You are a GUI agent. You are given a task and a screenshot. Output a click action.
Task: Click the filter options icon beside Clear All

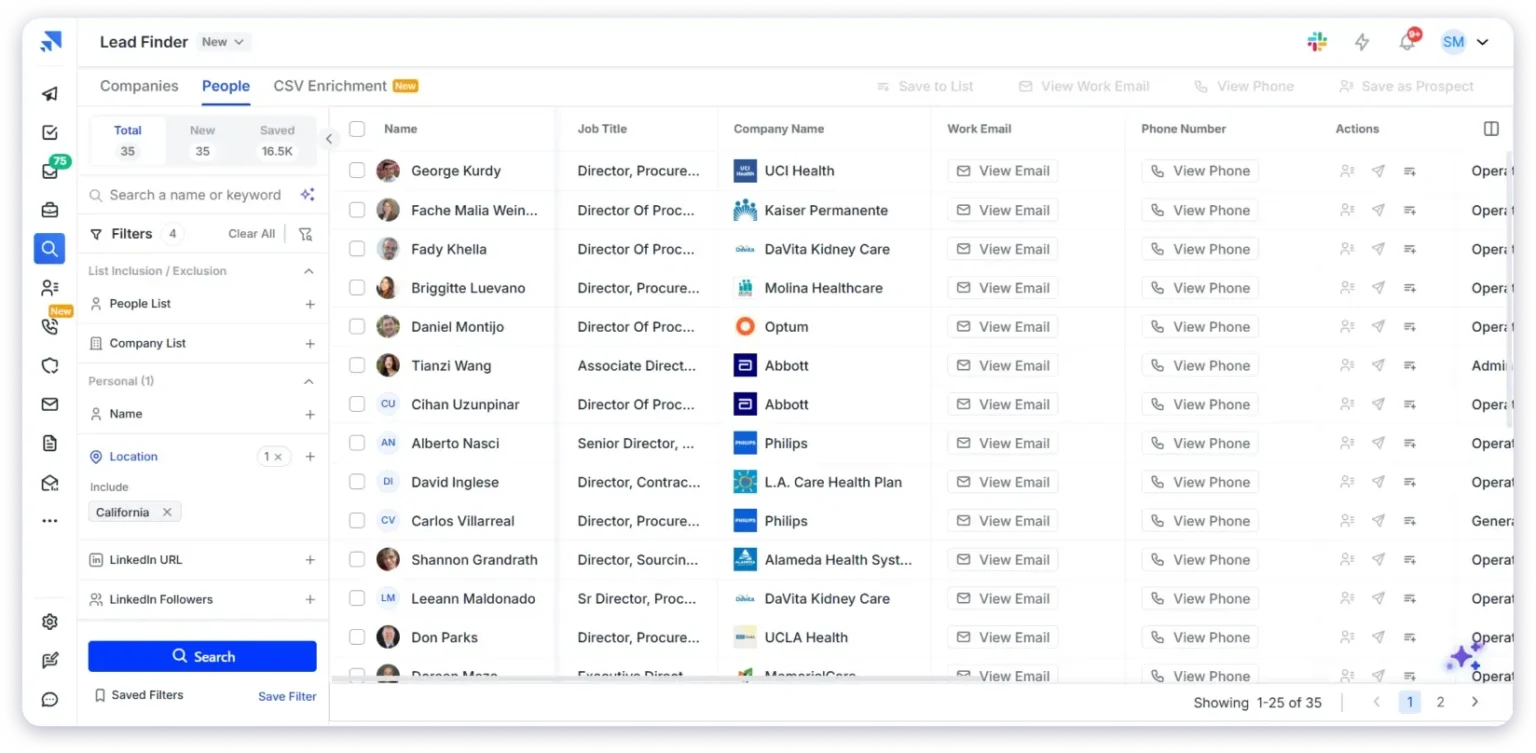(x=305, y=234)
